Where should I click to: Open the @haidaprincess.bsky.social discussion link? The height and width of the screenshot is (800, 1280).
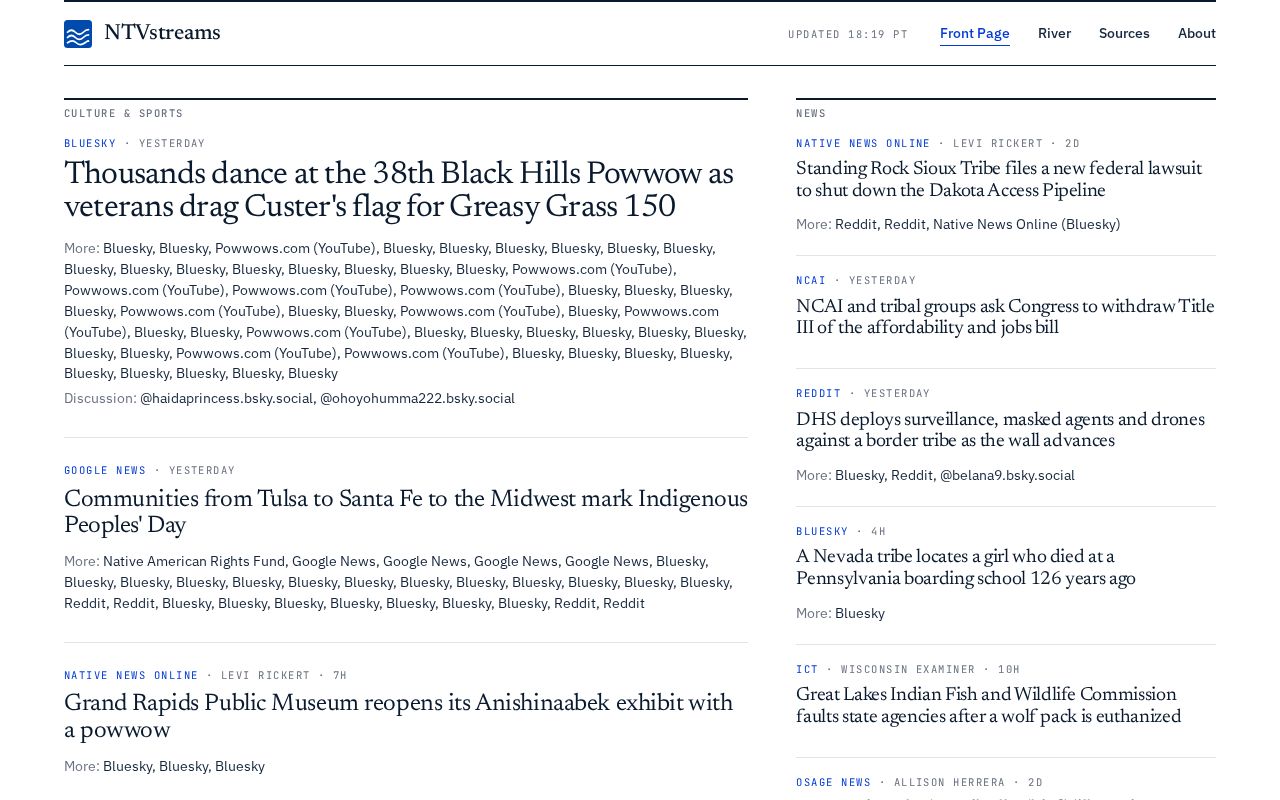point(226,398)
